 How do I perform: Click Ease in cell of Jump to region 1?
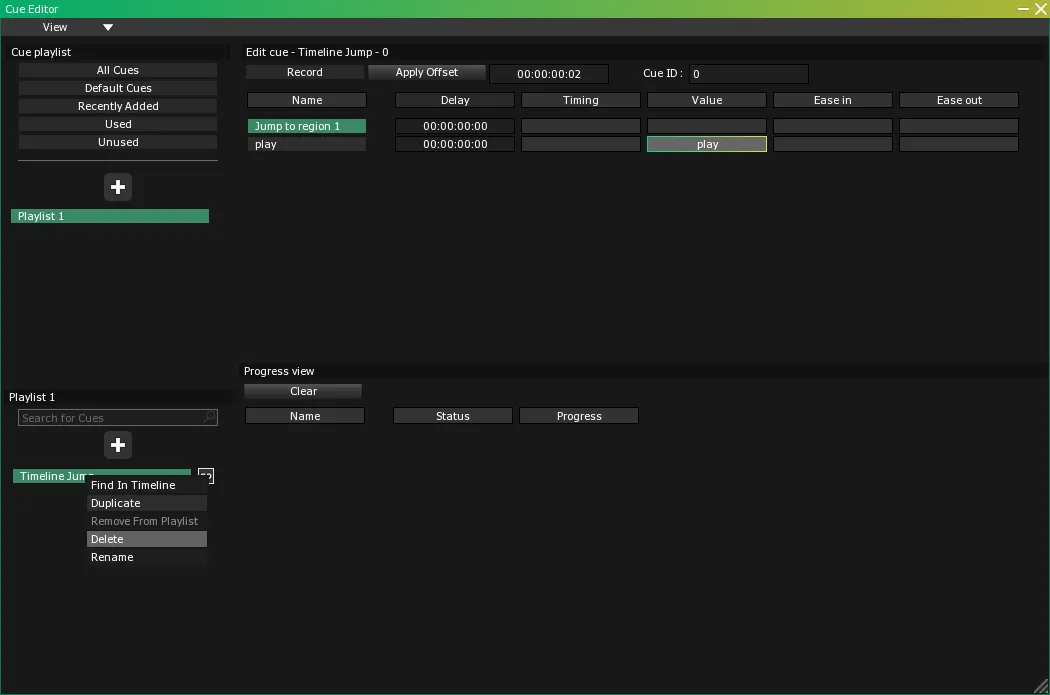[832, 126]
